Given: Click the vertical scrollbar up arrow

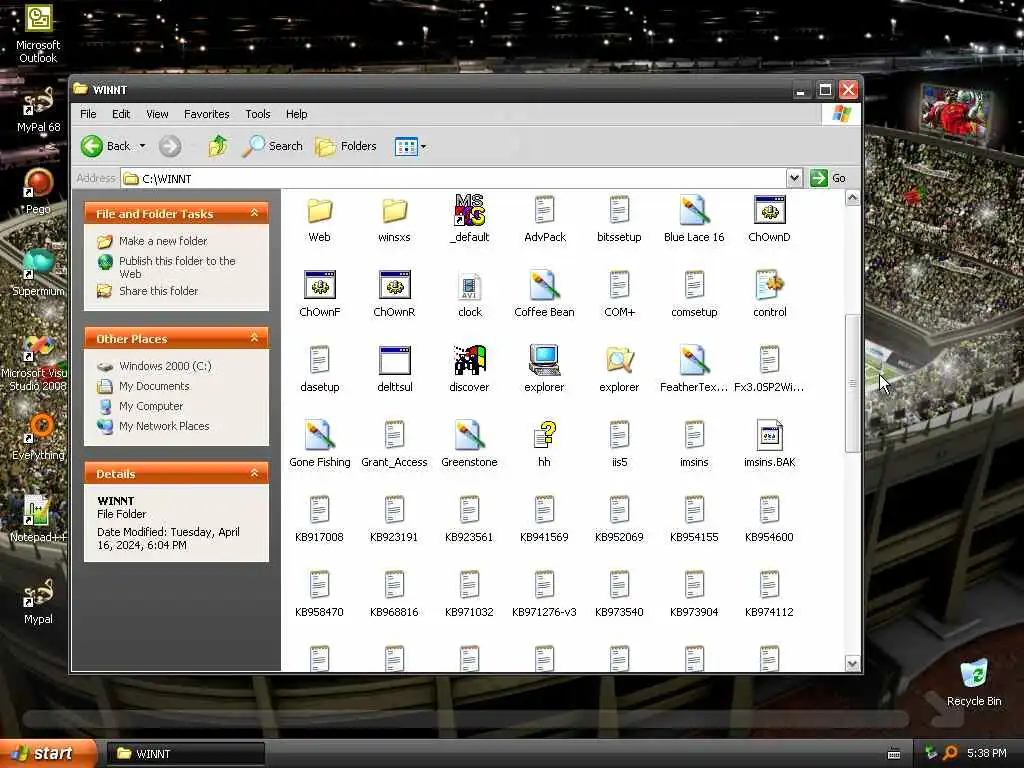Looking at the screenshot, I should [852, 198].
